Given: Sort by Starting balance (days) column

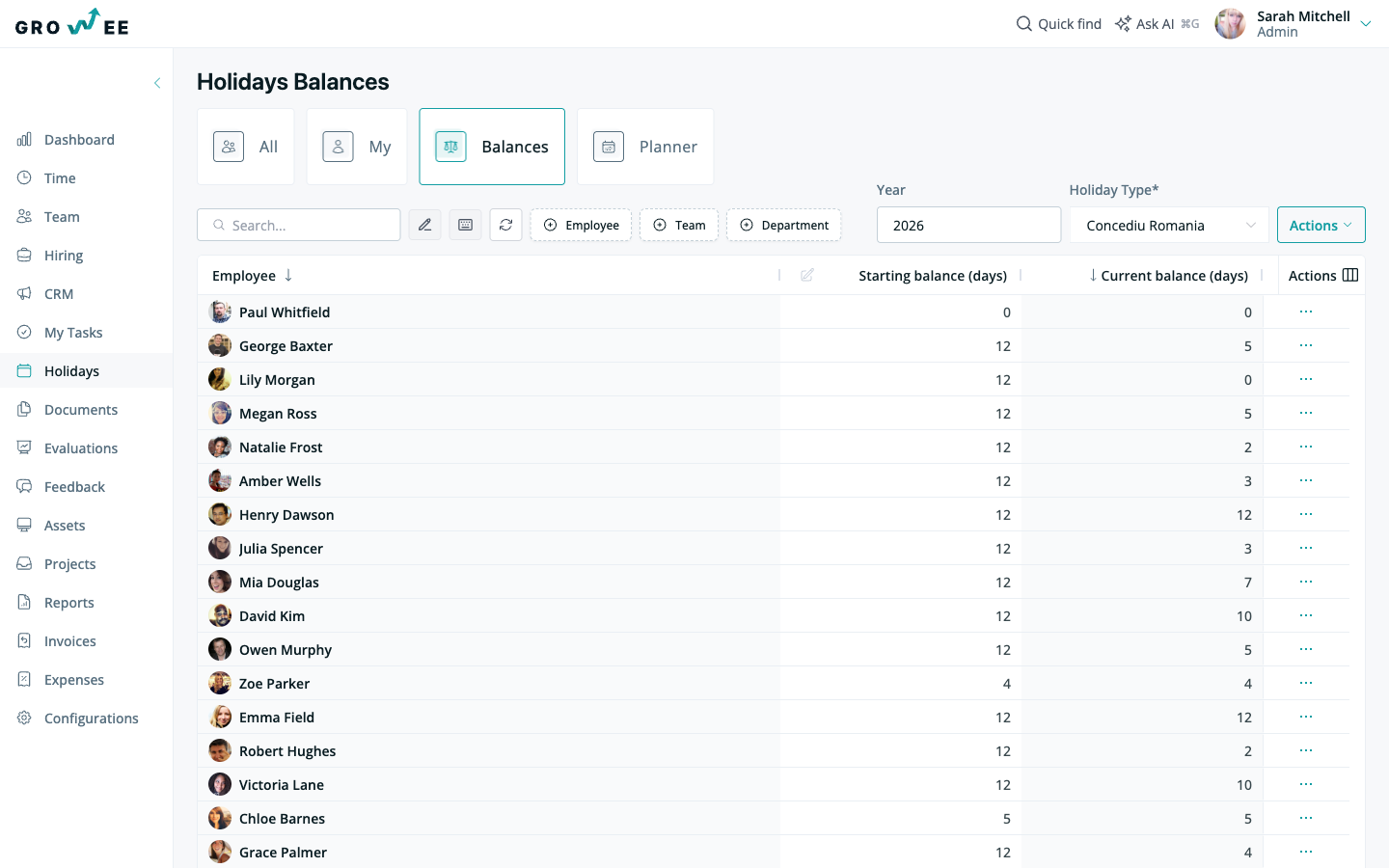Looking at the screenshot, I should click(x=933, y=276).
